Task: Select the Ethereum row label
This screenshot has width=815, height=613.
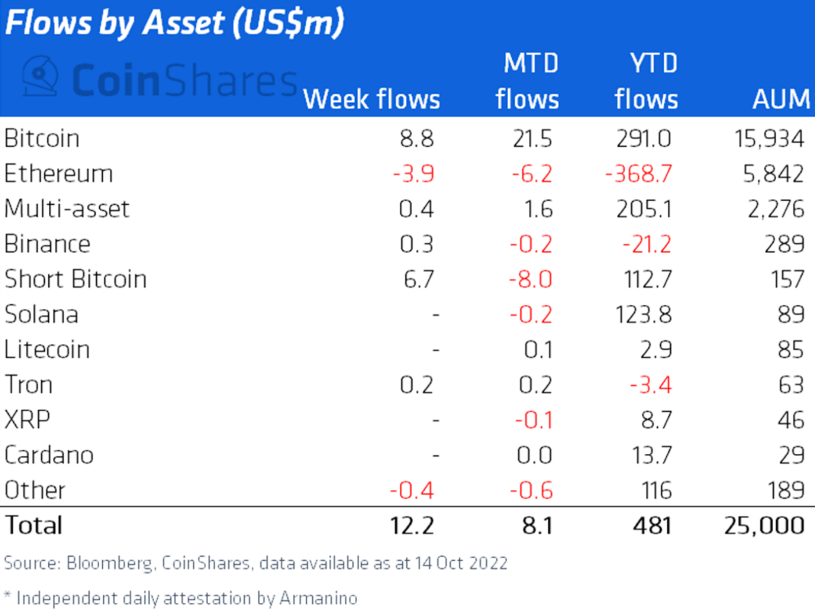Action: pyautogui.click(x=58, y=173)
